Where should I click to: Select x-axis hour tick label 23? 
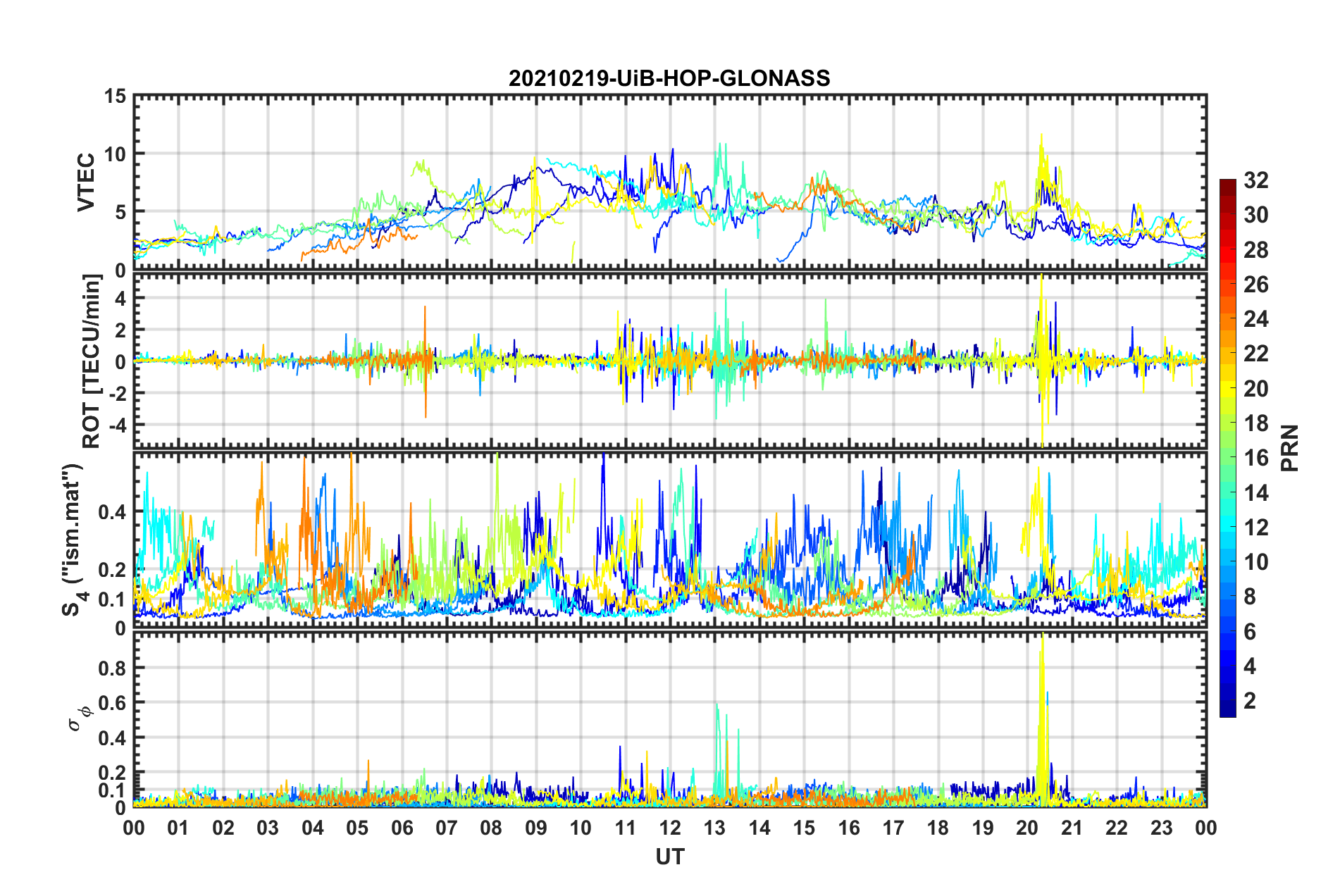tap(1162, 828)
